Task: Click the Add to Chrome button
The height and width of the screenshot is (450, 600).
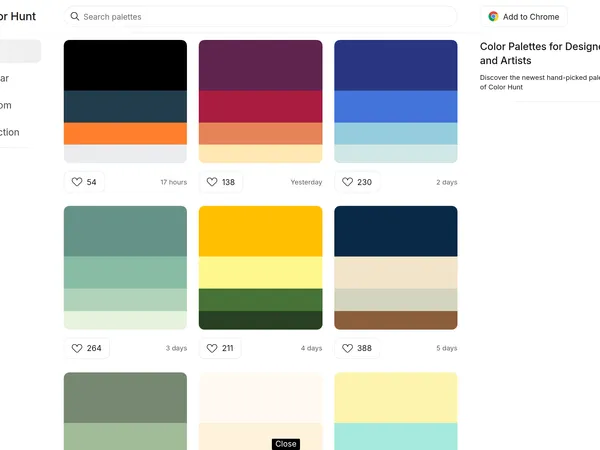Action: coord(524,16)
